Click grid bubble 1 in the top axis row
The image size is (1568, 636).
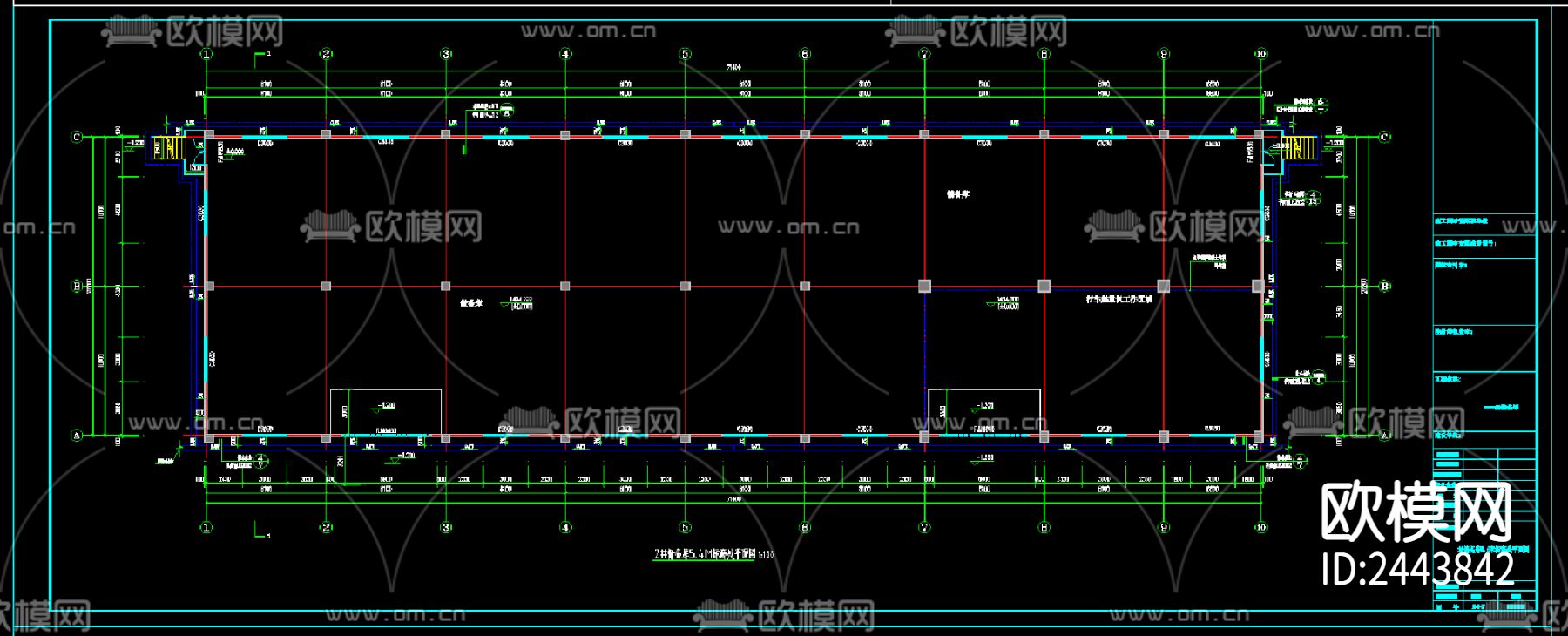[x=206, y=54]
